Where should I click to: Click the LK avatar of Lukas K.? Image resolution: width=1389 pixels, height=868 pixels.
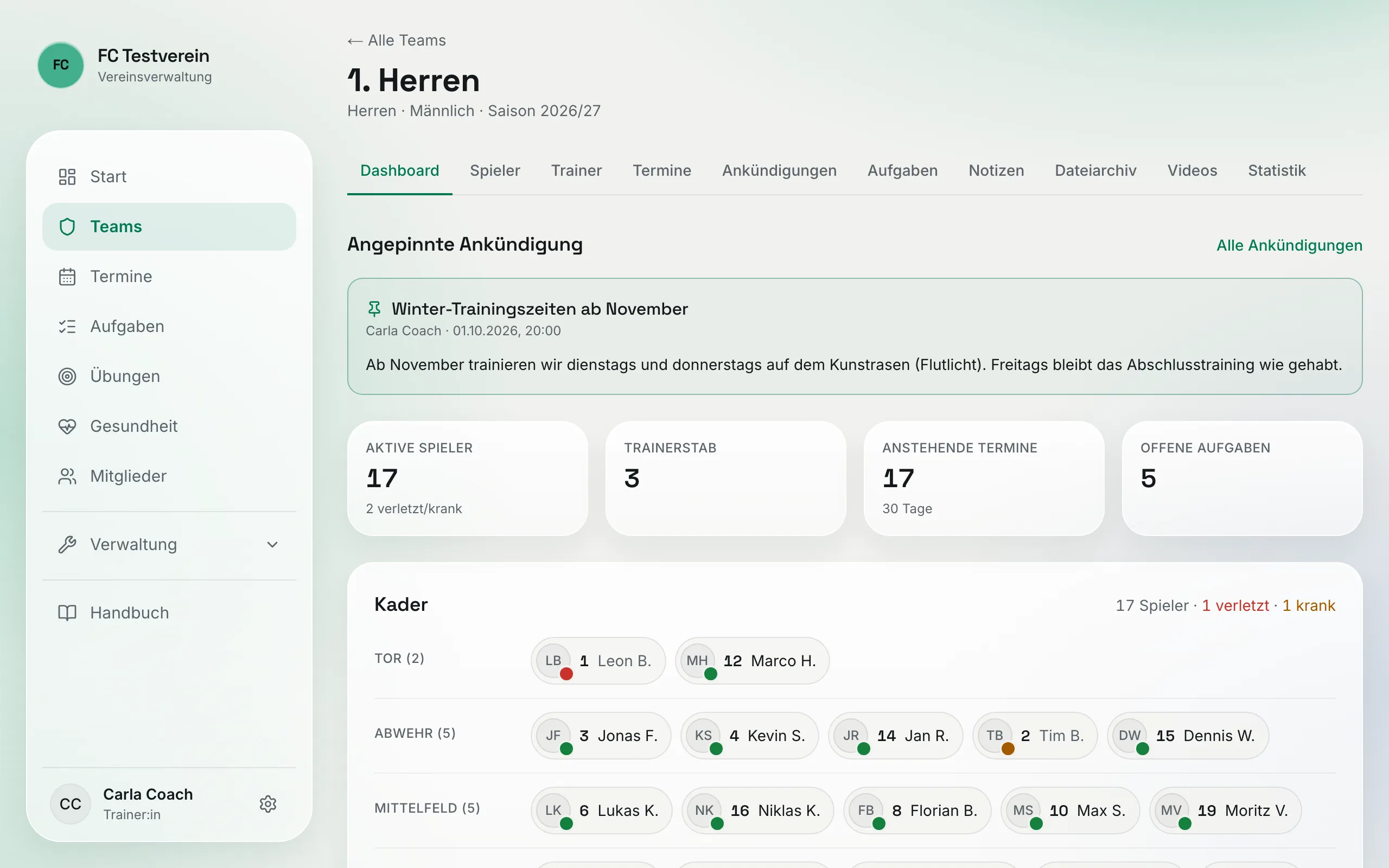click(x=553, y=810)
